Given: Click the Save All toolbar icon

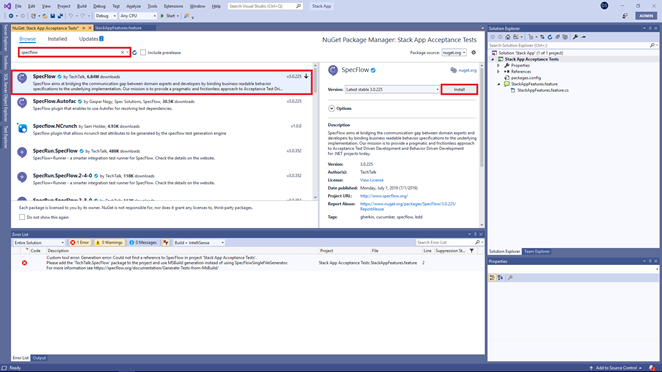Looking at the screenshot, I should pyautogui.click(x=60, y=16).
